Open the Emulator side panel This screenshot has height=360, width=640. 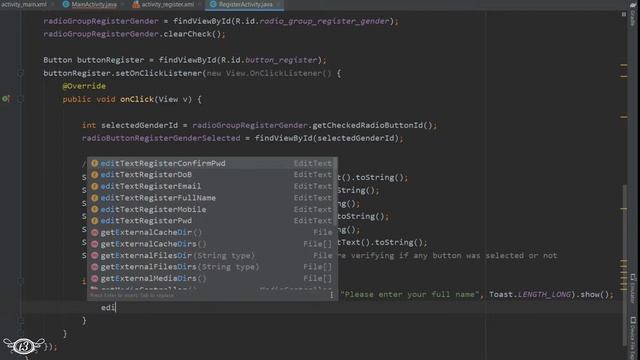pyautogui.click(x=633, y=288)
